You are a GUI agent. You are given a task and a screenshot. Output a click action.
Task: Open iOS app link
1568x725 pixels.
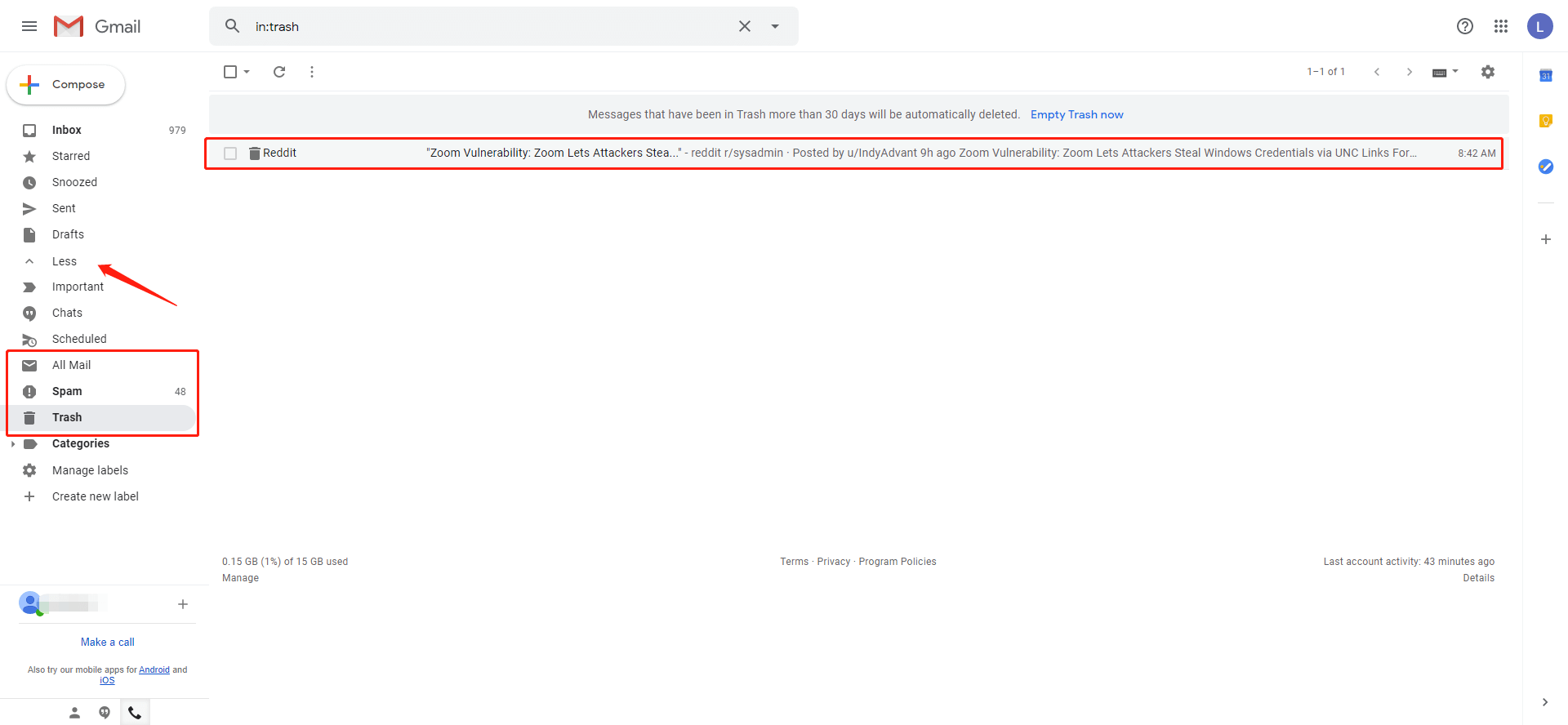coord(107,681)
